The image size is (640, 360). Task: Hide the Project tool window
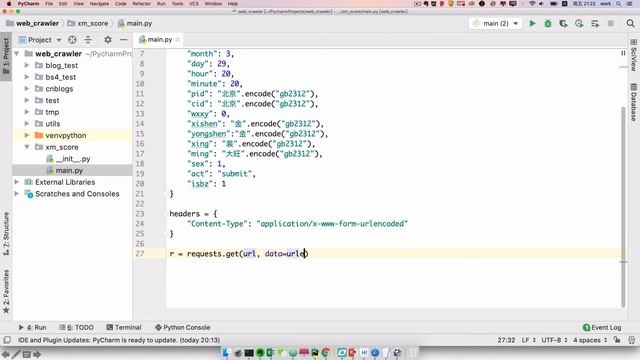click(124, 40)
